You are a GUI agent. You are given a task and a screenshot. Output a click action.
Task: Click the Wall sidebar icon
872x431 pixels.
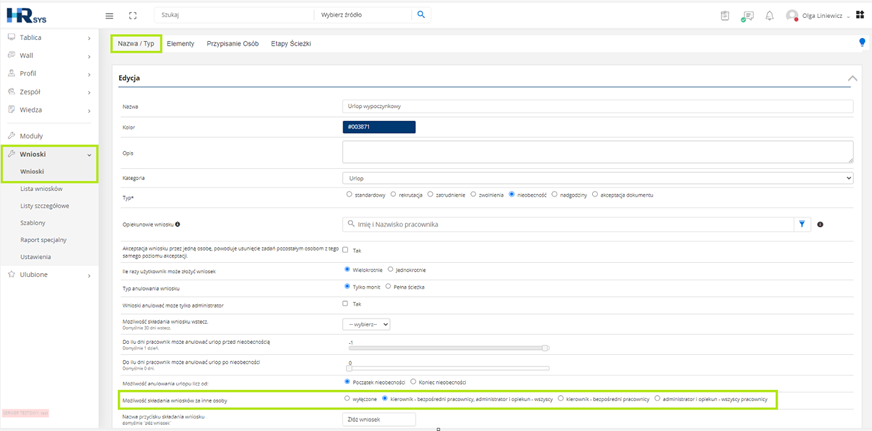11,56
